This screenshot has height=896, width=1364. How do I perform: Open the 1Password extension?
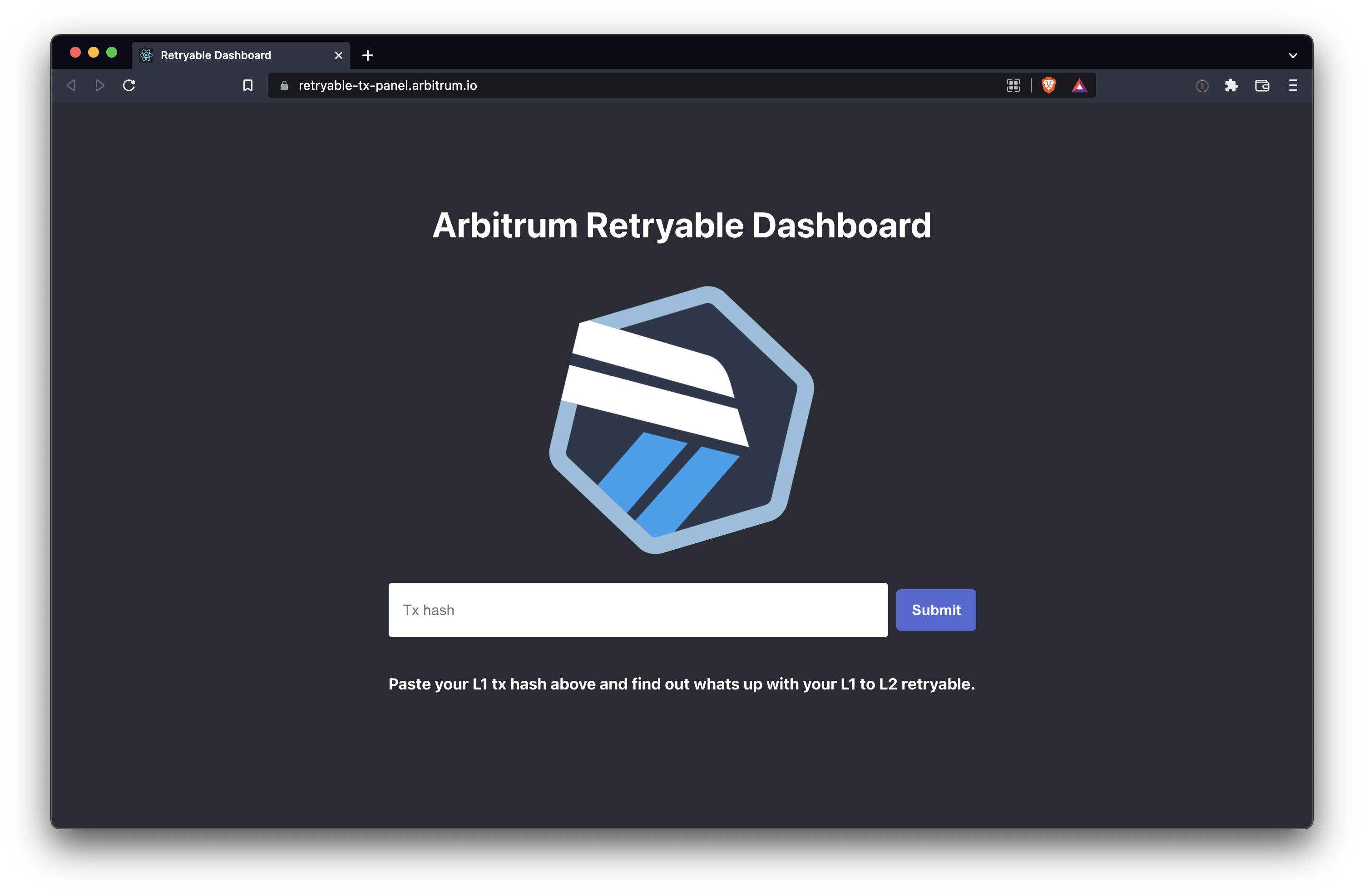click(1202, 85)
